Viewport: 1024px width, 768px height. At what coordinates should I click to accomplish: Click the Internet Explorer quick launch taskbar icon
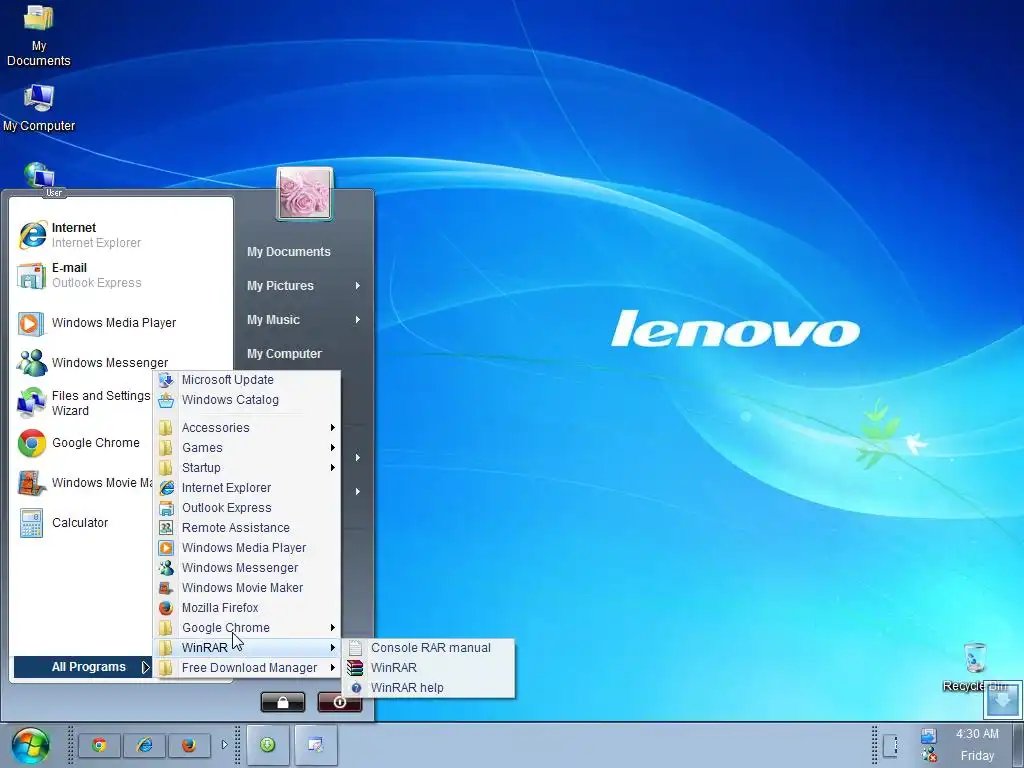point(144,745)
